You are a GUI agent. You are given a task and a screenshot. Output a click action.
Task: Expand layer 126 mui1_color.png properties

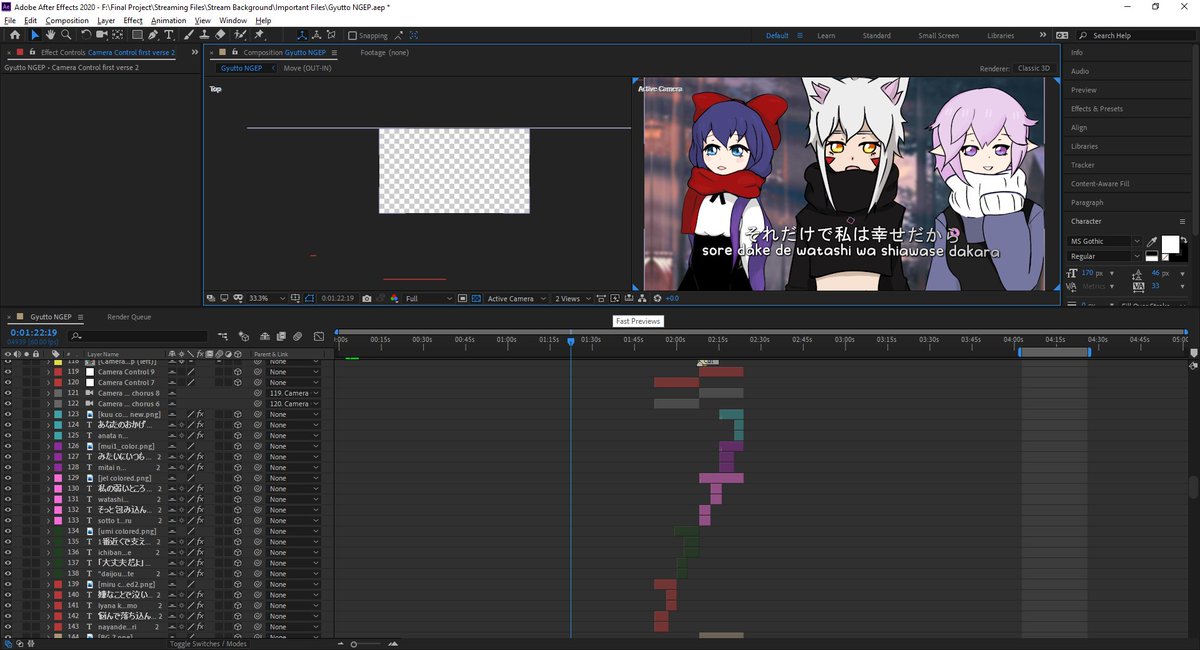click(47, 446)
